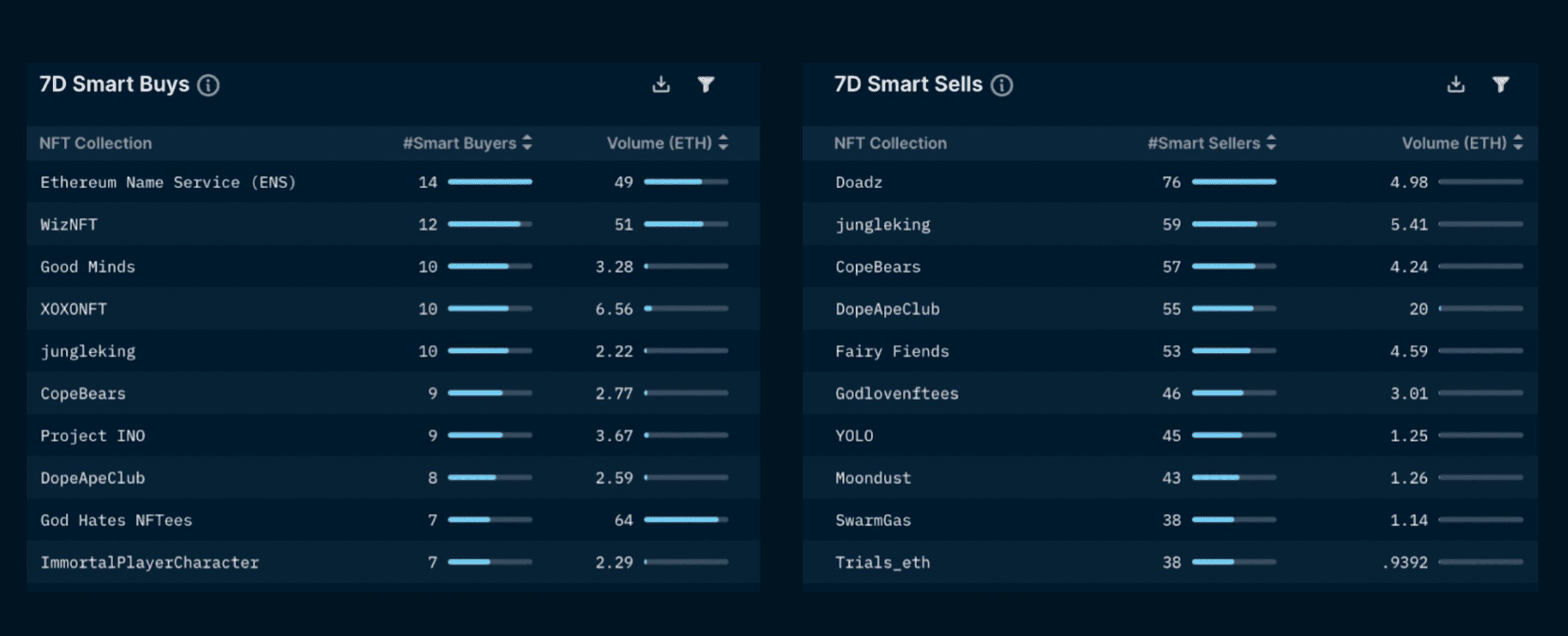Image resolution: width=1568 pixels, height=636 pixels.
Task: Click Doadz smart sellers bar
Action: tap(1234, 182)
